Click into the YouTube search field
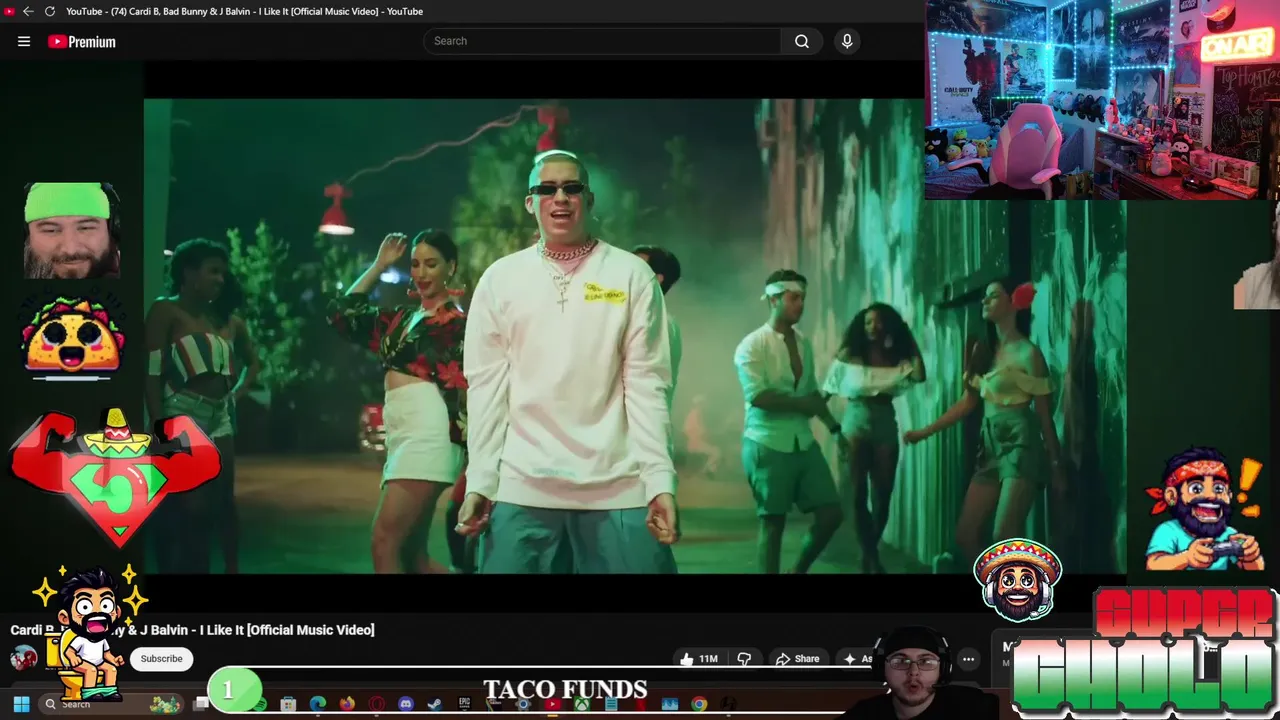 tap(602, 41)
